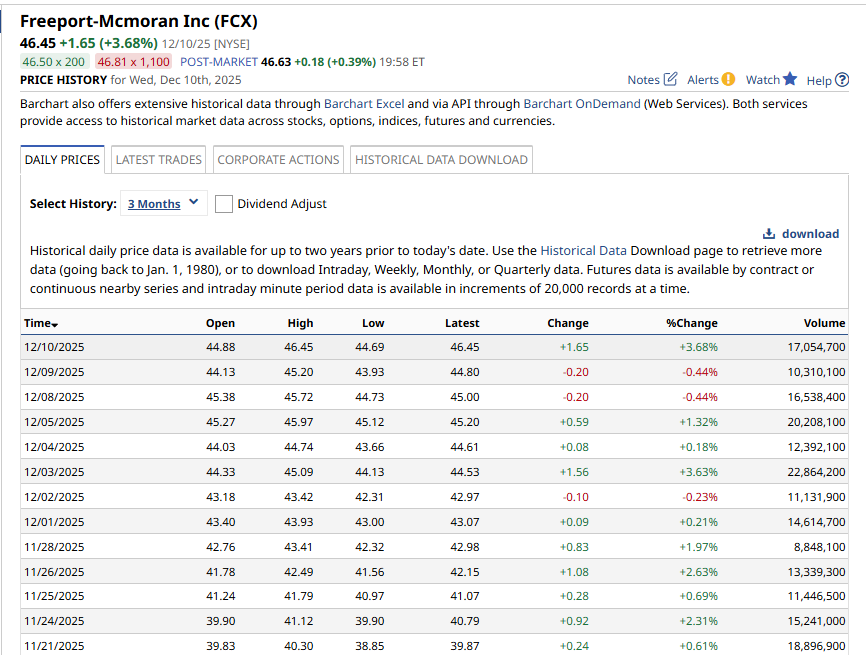Click the Help question mark icon
866x655 pixels.
842,80
